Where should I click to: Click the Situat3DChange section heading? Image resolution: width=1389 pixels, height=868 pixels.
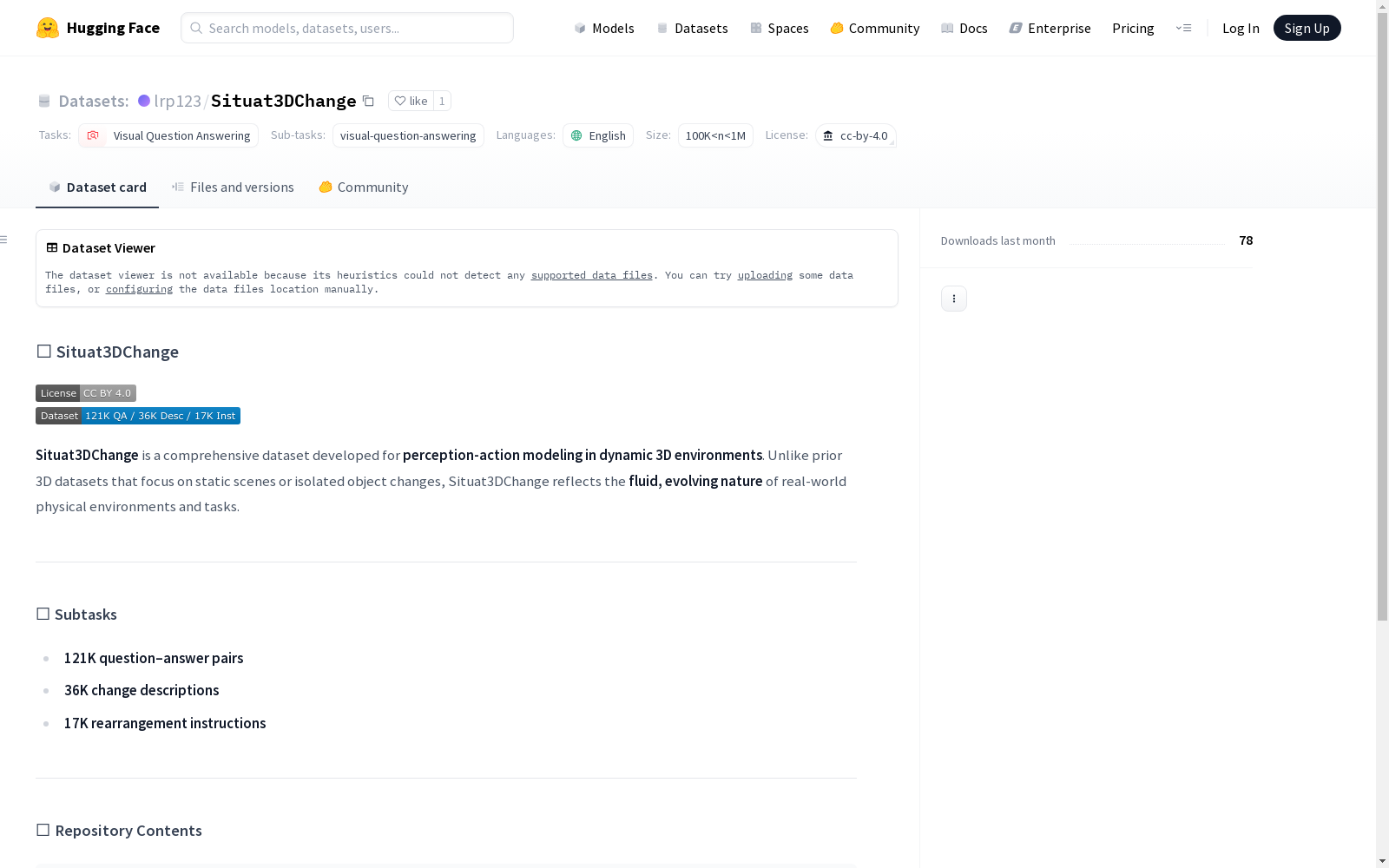pos(108,352)
